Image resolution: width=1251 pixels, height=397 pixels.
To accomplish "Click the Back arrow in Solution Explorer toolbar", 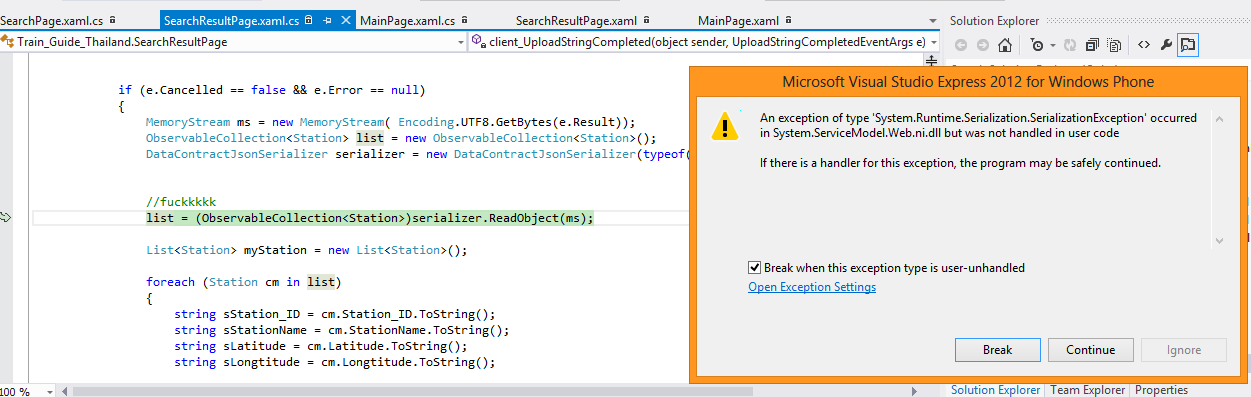I will [962, 45].
